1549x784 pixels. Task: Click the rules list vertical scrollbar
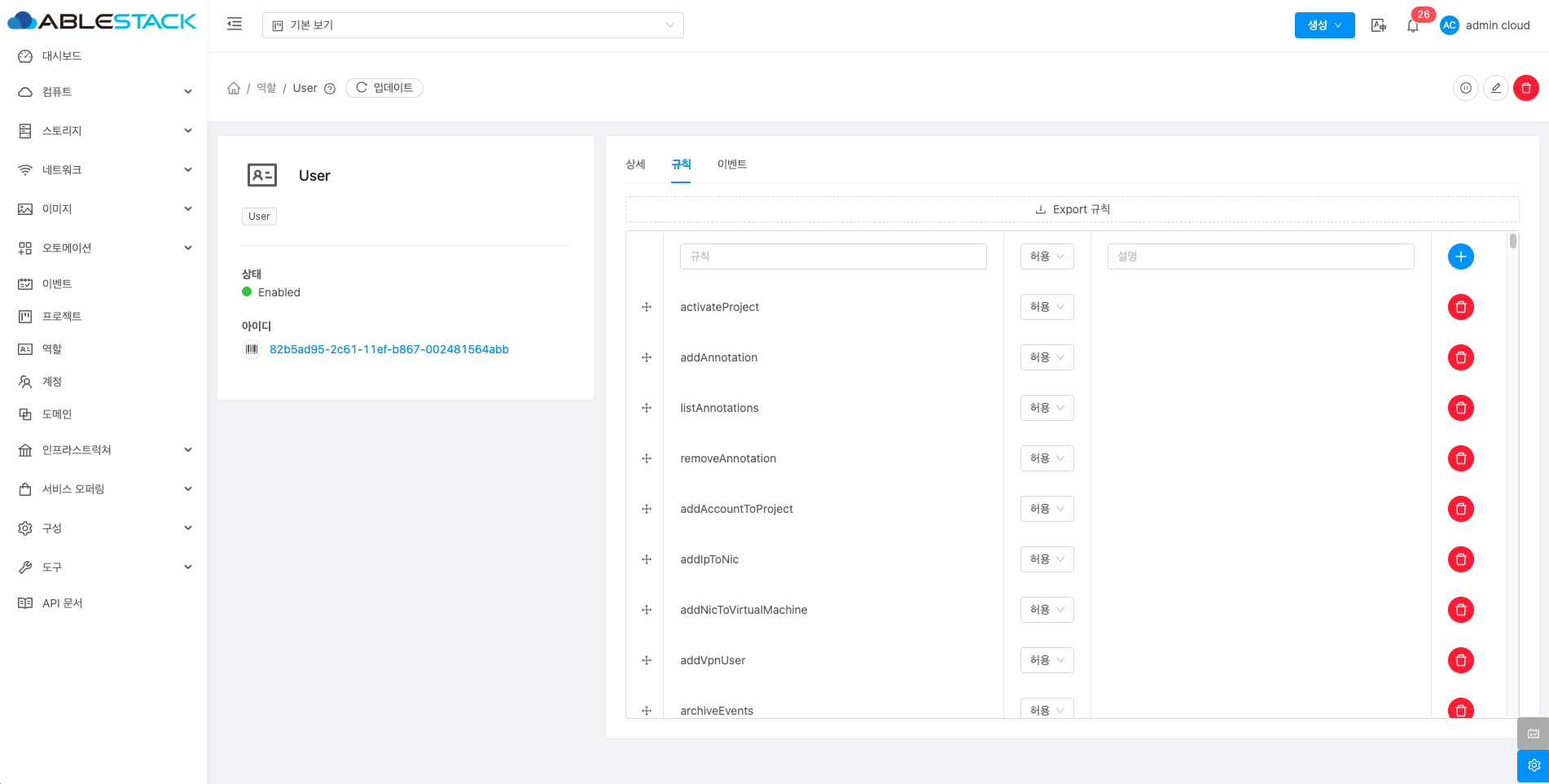(x=1512, y=241)
